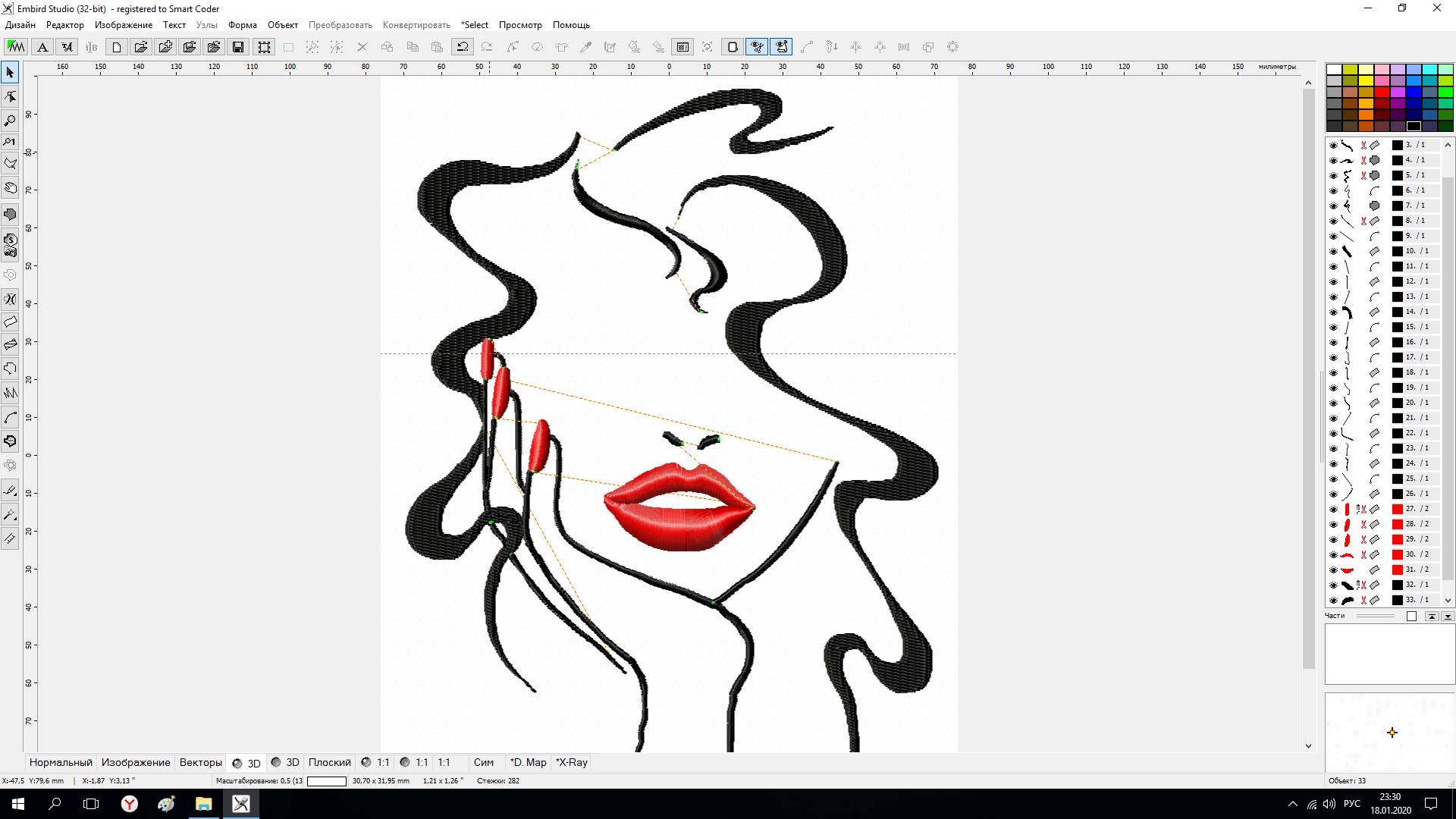The height and width of the screenshot is (819, 1456).
Task: Select the arrow selection tool
Action: click(10, 73)
